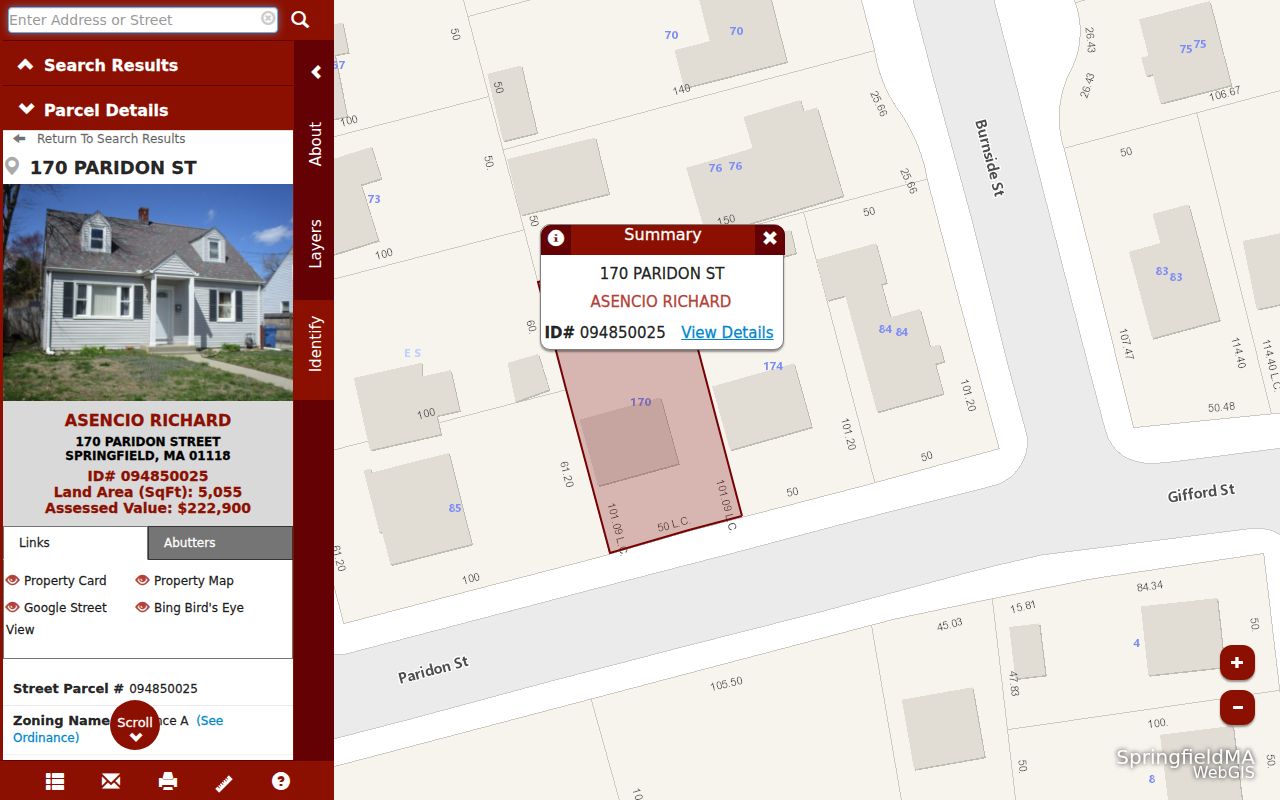Open the Layers side tab

pyautogui.click(x=315, y=244)
